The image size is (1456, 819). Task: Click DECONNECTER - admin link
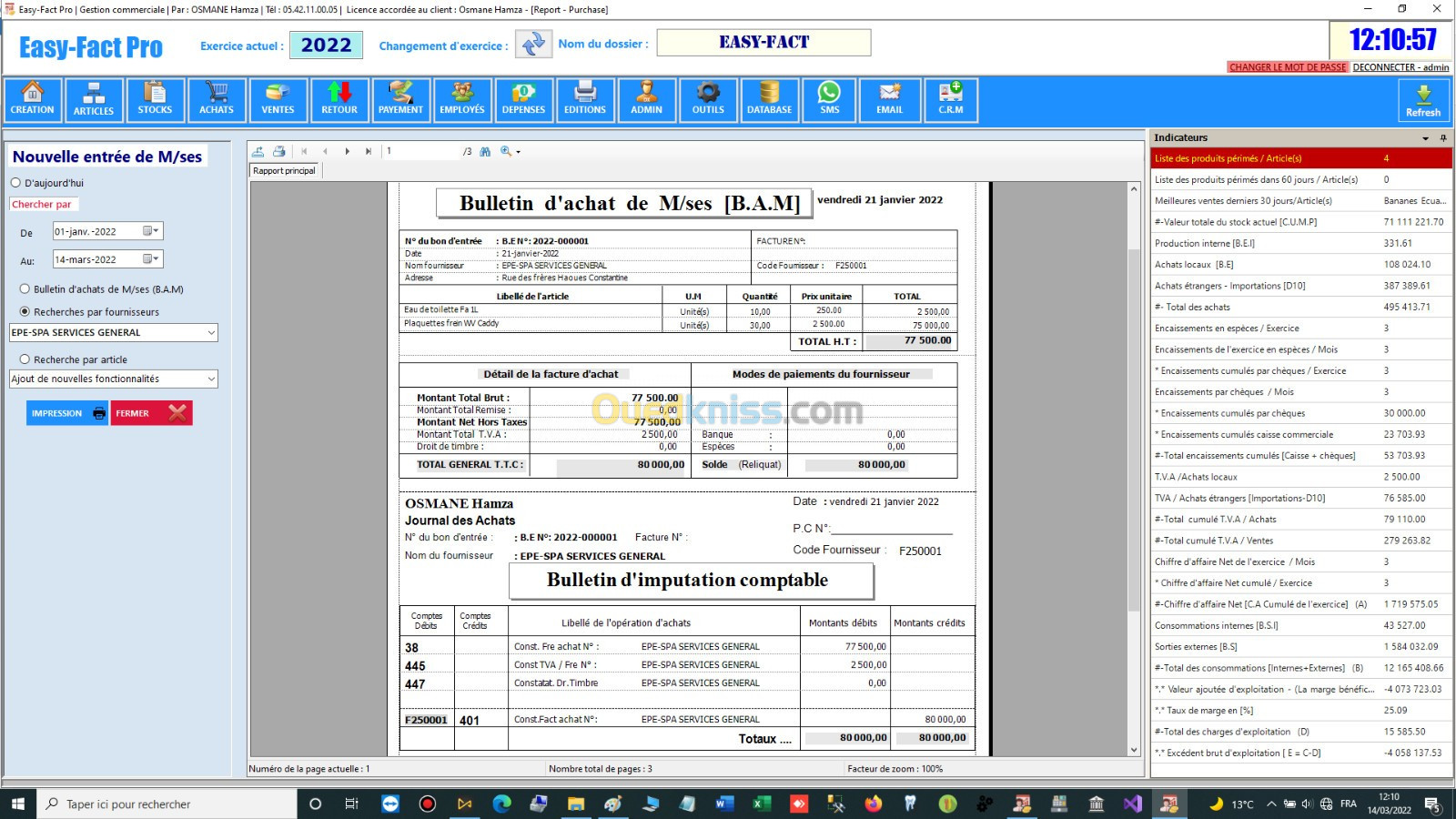[x=1400, y=67]
